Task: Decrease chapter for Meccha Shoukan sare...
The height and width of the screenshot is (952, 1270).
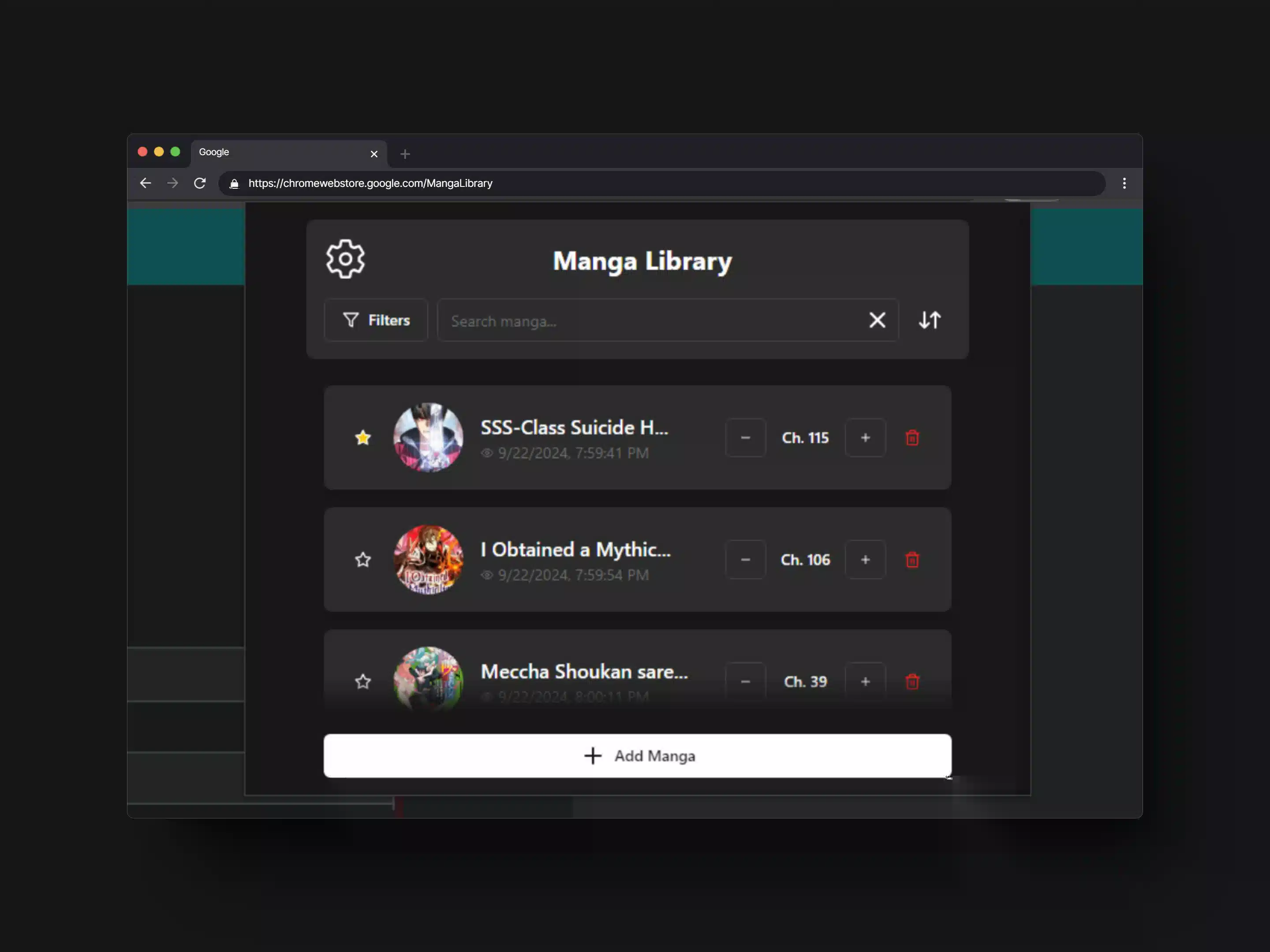Action: tap(745, 682)
